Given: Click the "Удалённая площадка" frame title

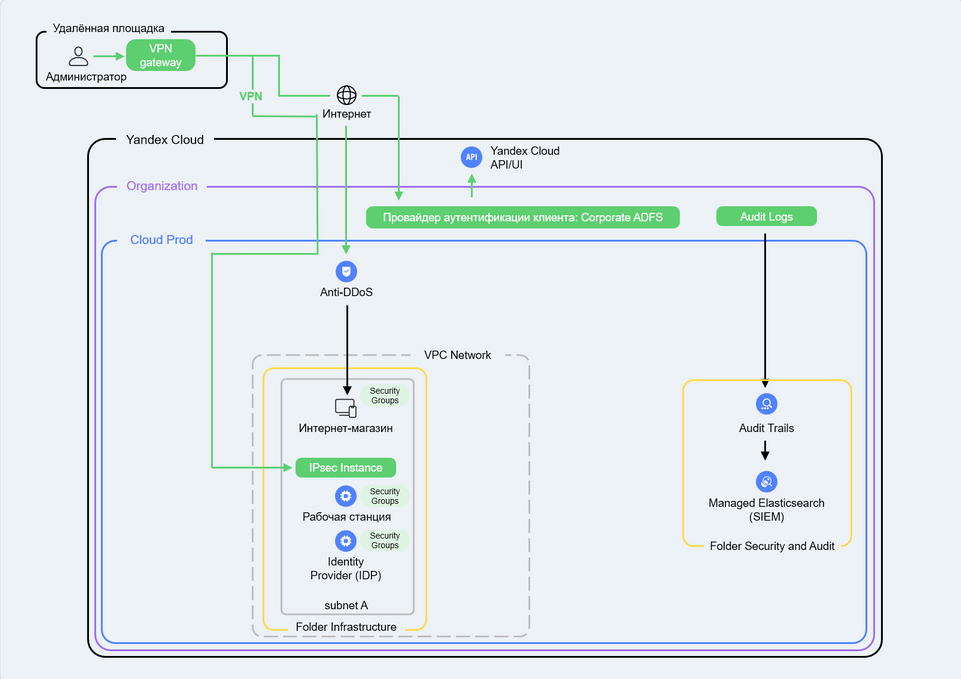Looking at the screenshot, I should [108, 28].
